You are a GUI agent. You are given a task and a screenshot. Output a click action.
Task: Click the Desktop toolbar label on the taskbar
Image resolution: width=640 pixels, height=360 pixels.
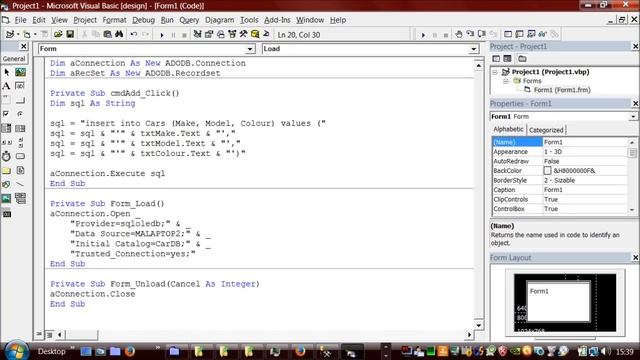[x=51, y=351]
